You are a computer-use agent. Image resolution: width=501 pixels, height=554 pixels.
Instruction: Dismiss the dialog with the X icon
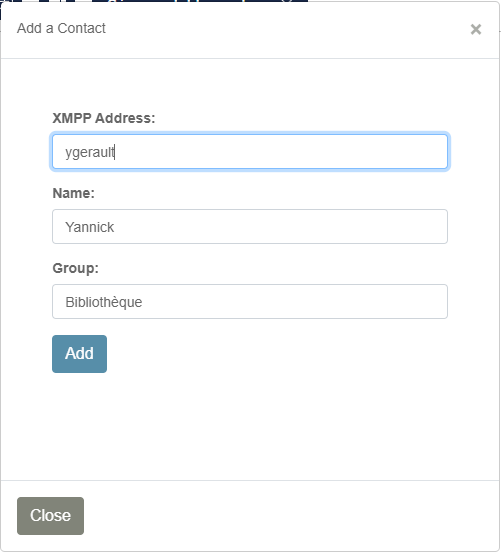pos(476,29)
